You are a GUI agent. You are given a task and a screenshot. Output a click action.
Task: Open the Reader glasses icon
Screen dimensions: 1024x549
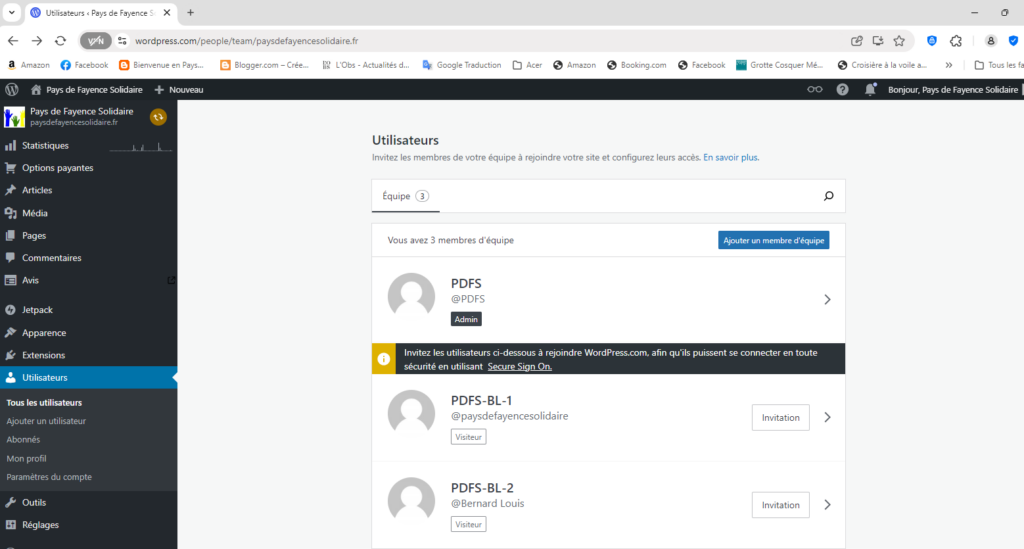815,89
